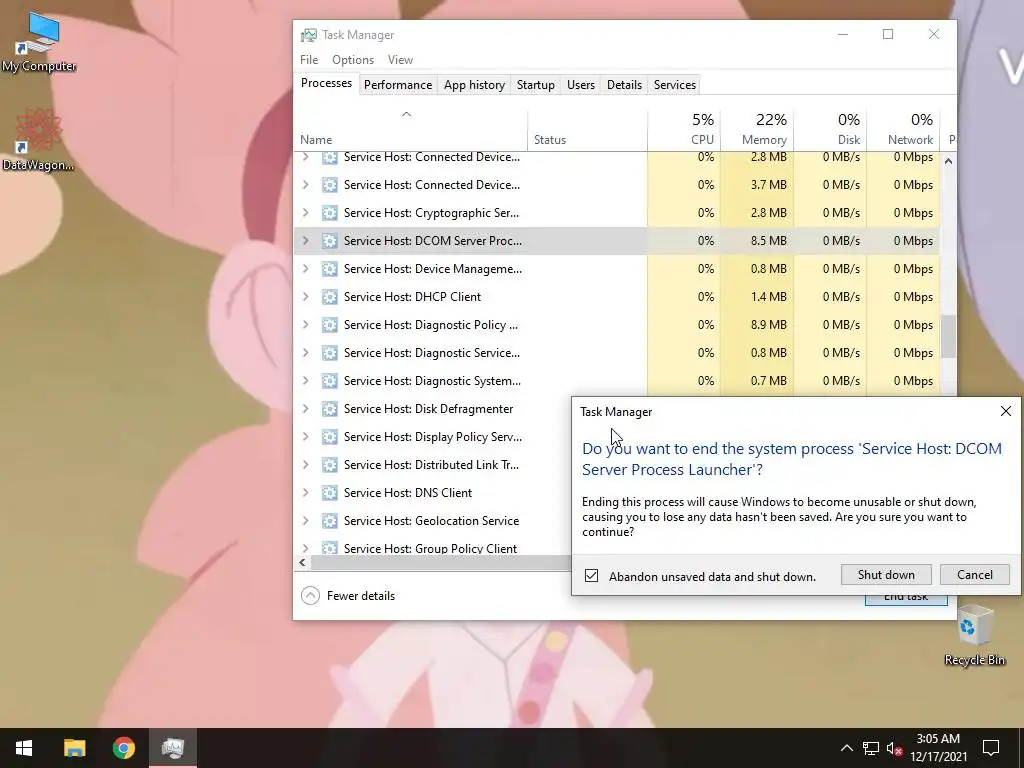Switch to the Details tab
1024x768 pixels.
pos(624,85)
